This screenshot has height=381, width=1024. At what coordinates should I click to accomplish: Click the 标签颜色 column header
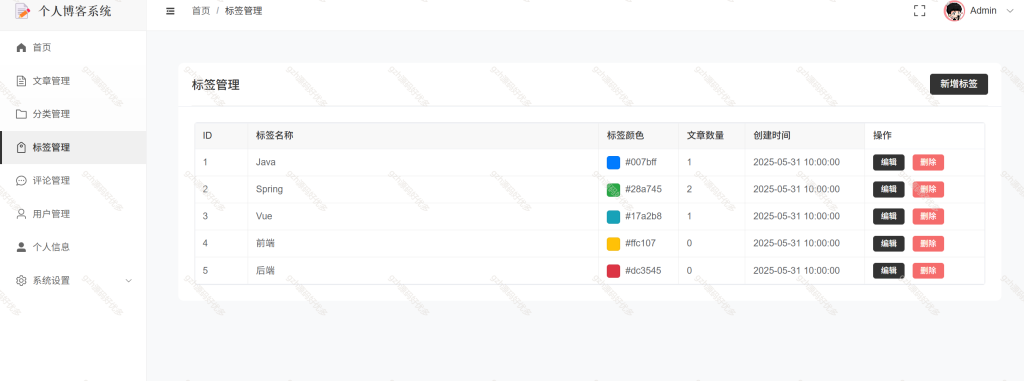coord(638,136)
